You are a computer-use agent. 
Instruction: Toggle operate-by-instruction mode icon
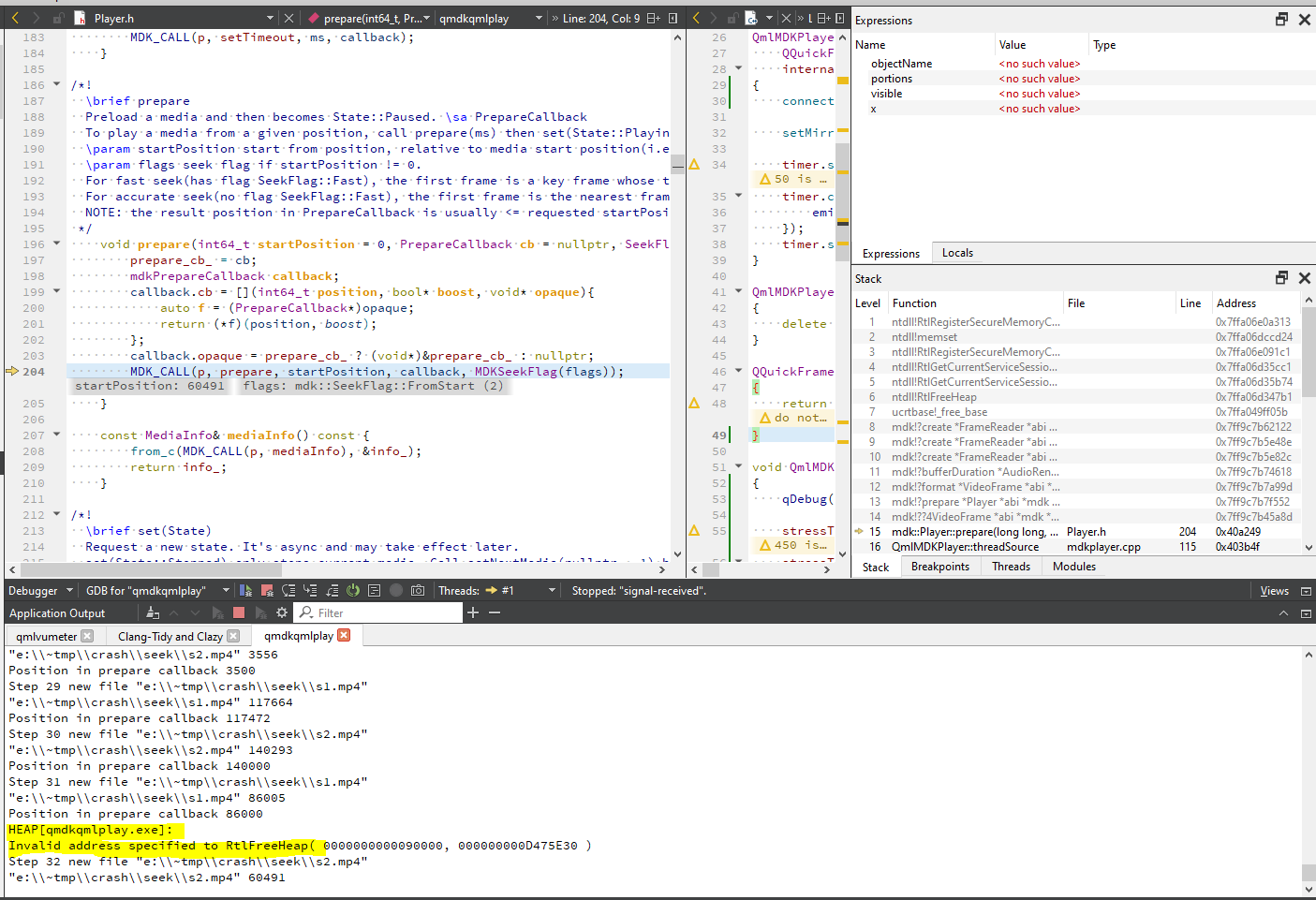point(375,590)
